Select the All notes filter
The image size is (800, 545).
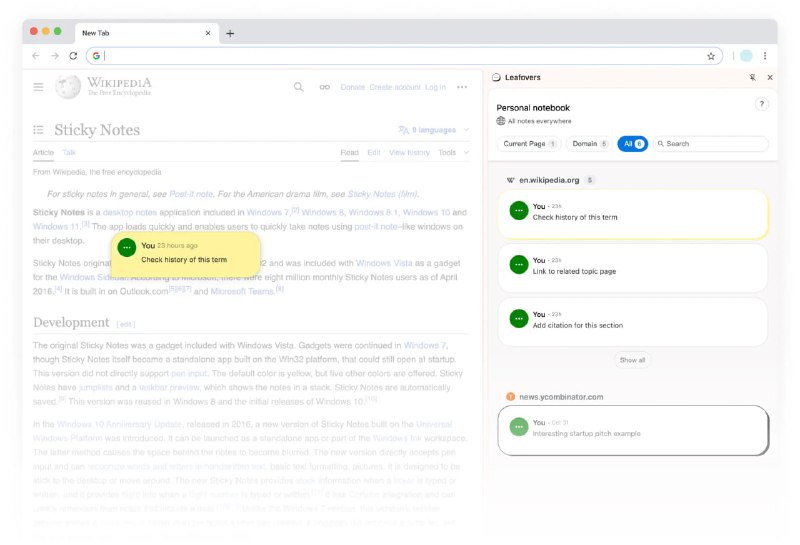633,144
